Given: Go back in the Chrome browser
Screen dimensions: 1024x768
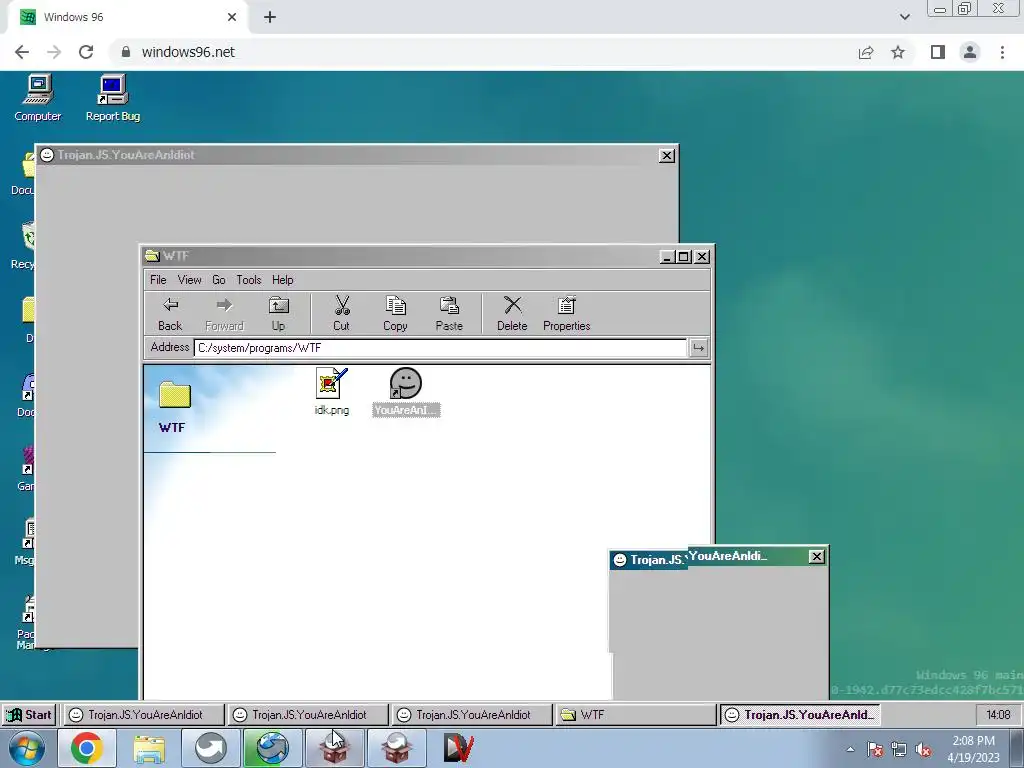Looking at the screenshot, I should pyautogui.click(x=22, y=52).
